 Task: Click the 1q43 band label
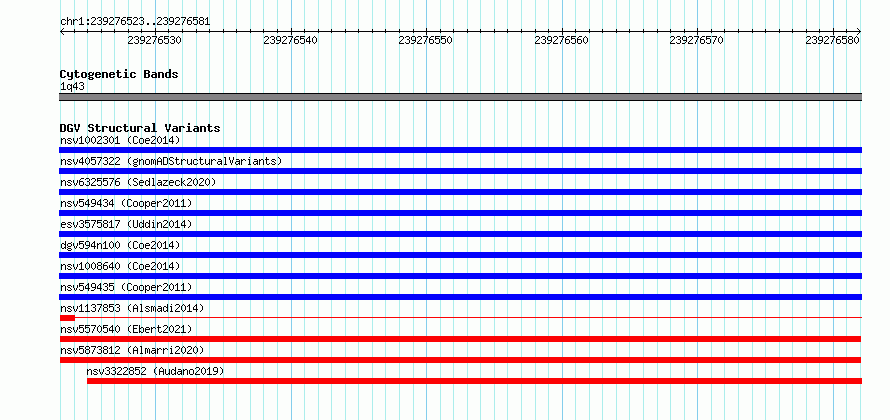73,86
